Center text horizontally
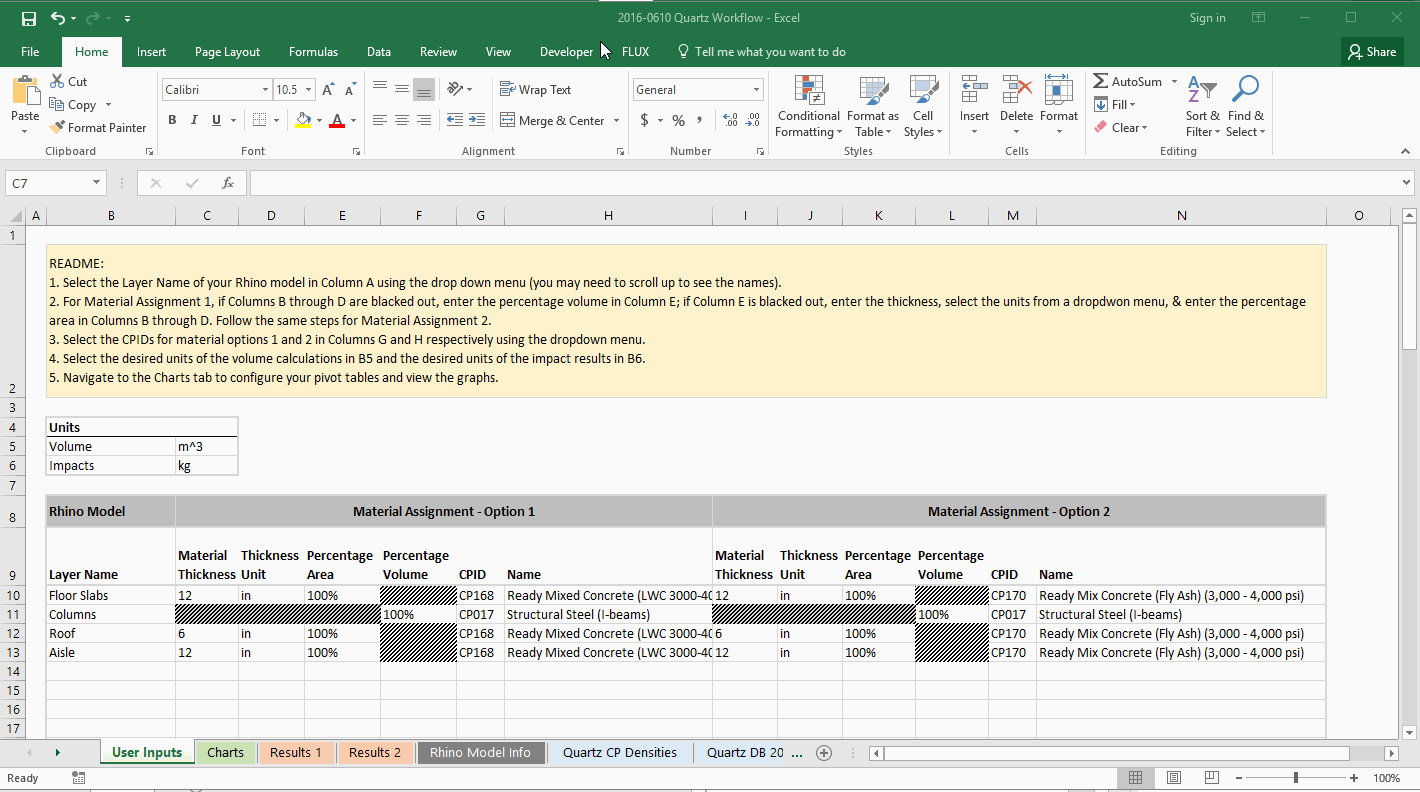This screenshot has height=792, width=1420. [402, 120]
